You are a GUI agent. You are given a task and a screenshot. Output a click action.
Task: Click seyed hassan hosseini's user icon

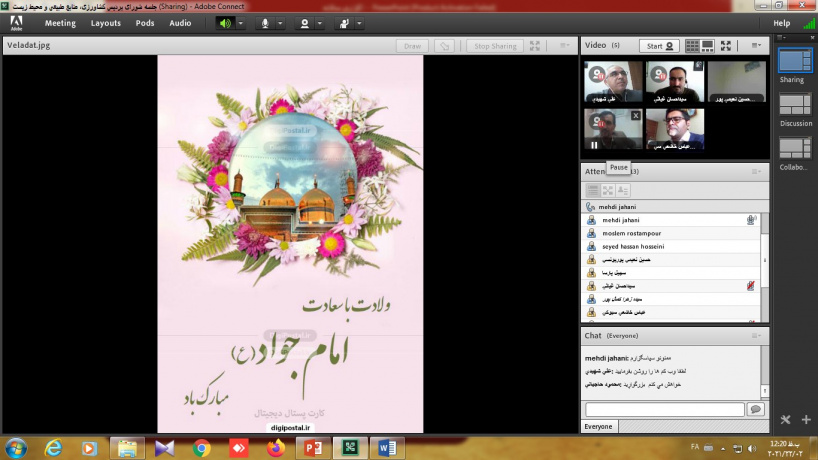click(x=591, y=246)
